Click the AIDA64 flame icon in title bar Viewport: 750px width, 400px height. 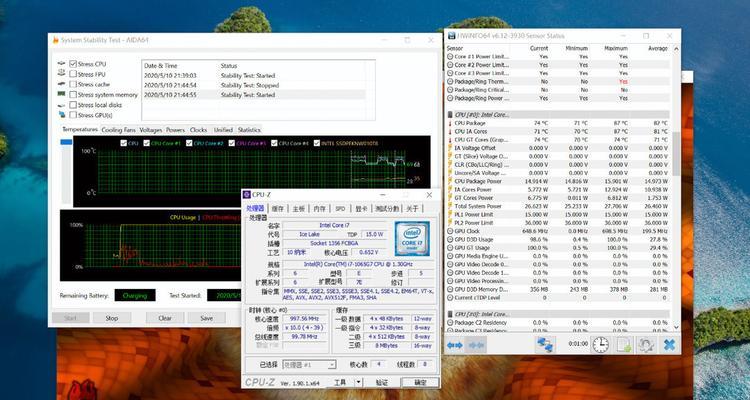point(56,40)
